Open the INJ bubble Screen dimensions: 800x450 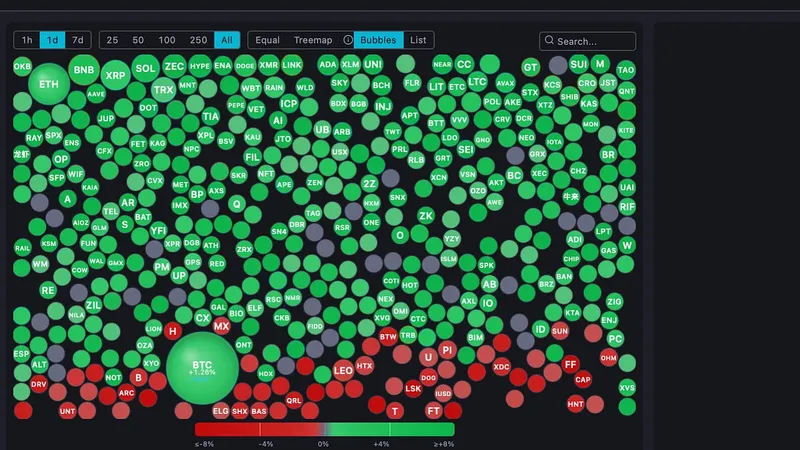pyautogui.click(x=383, y=106)
